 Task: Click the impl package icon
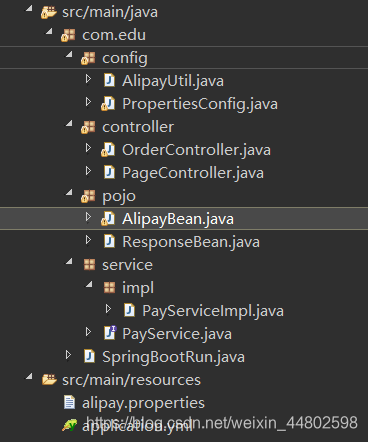click(109, 288)
